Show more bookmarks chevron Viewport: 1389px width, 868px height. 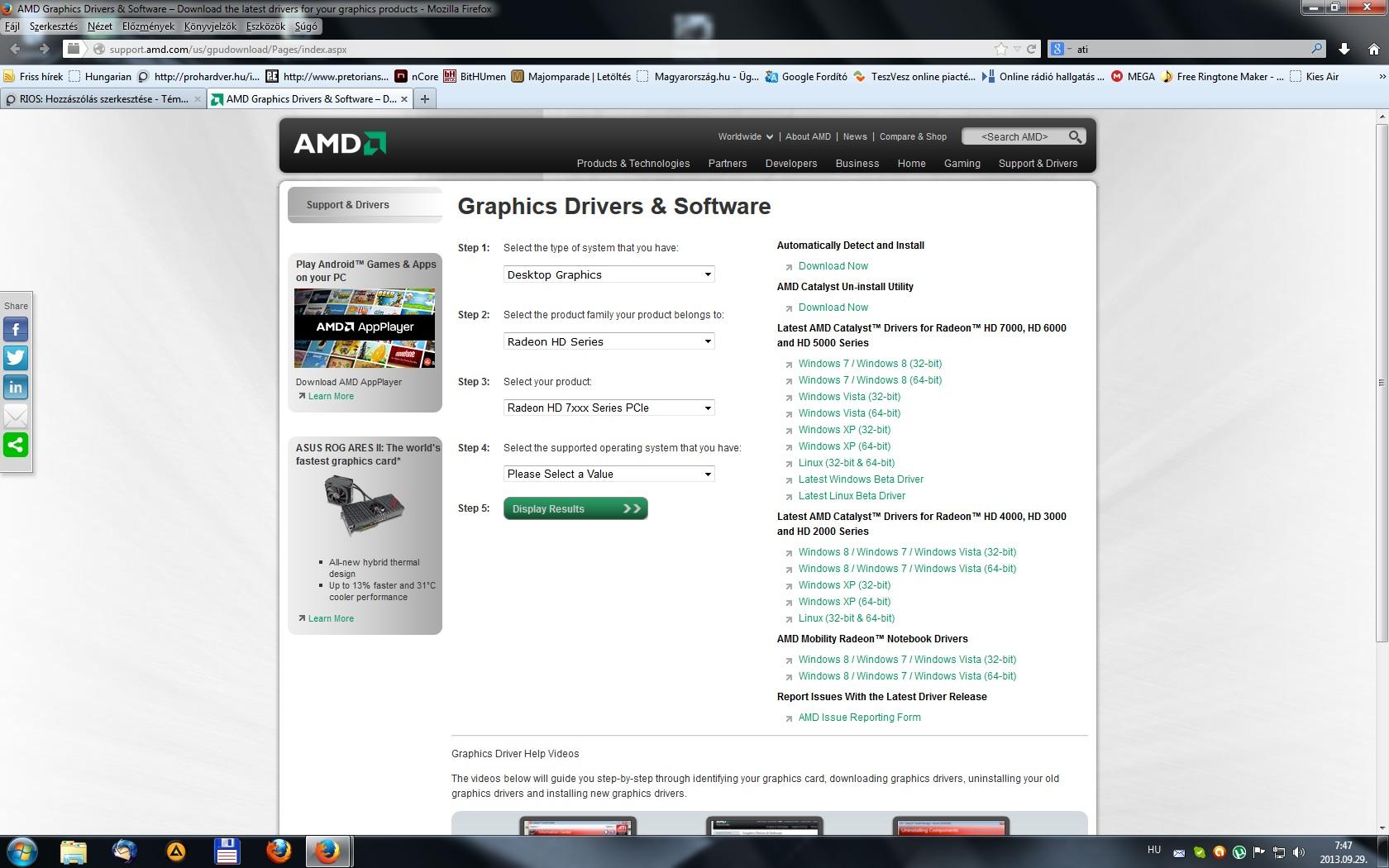click(x=1381, y=76)
